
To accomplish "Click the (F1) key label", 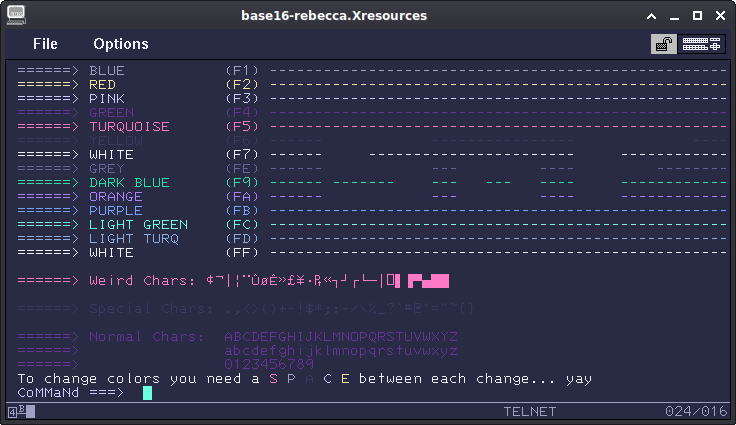I will point(242,71).
